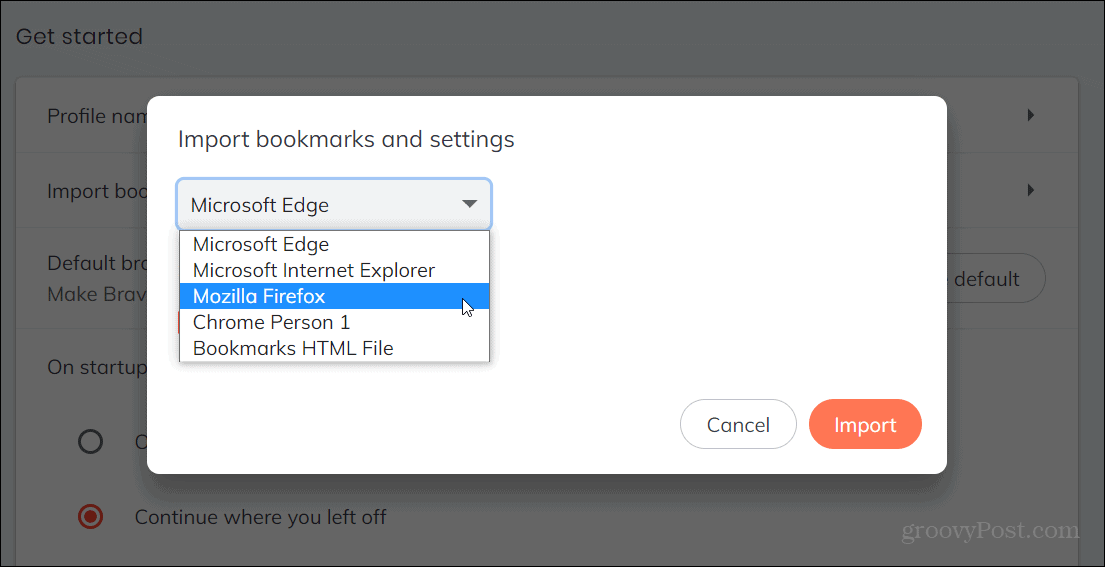Choose Bookmarks HTML File option
This screenshot has width=1105, height=567.
click(x=334, y=348)
